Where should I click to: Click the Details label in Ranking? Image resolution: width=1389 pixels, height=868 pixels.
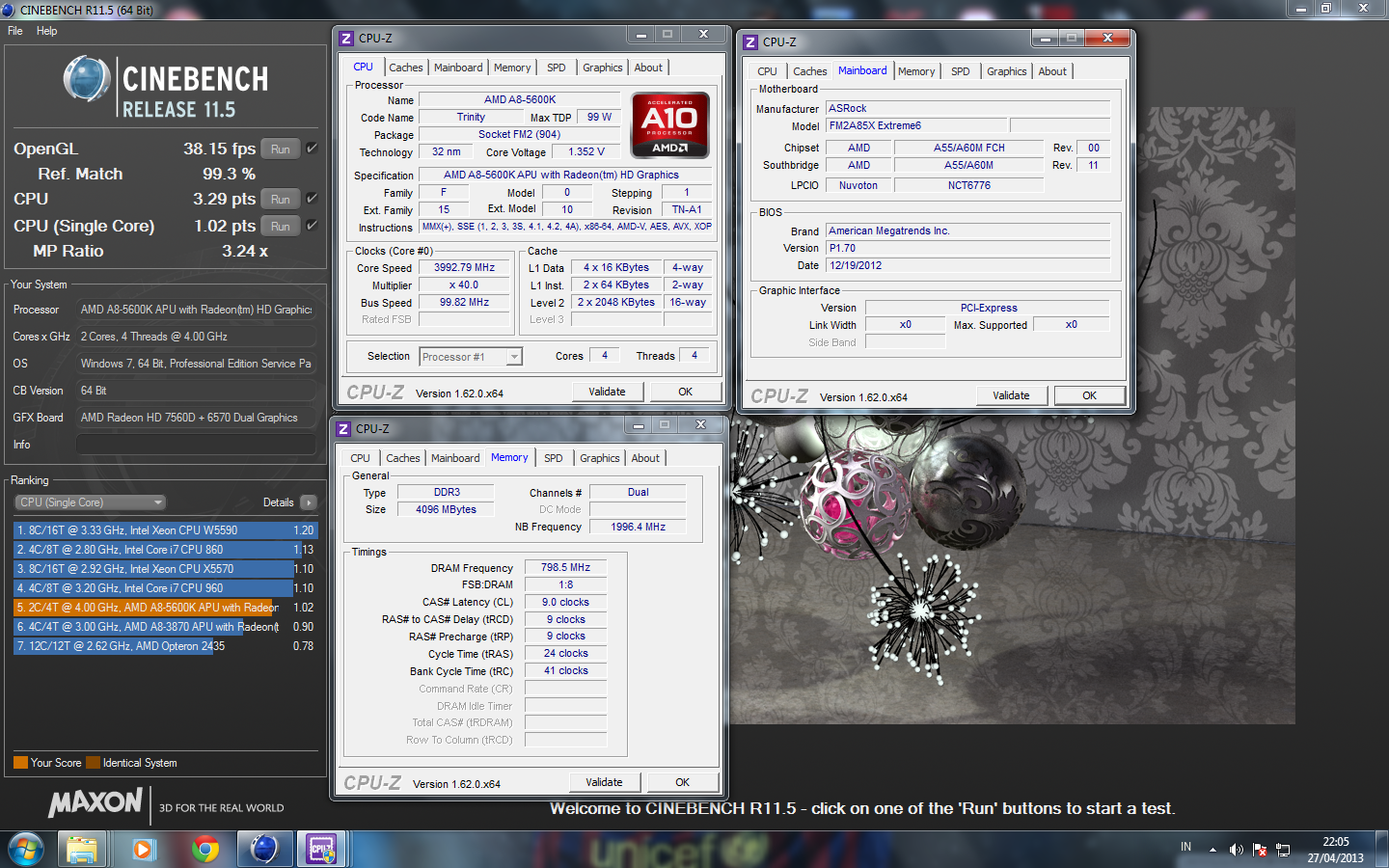point(278,502)
